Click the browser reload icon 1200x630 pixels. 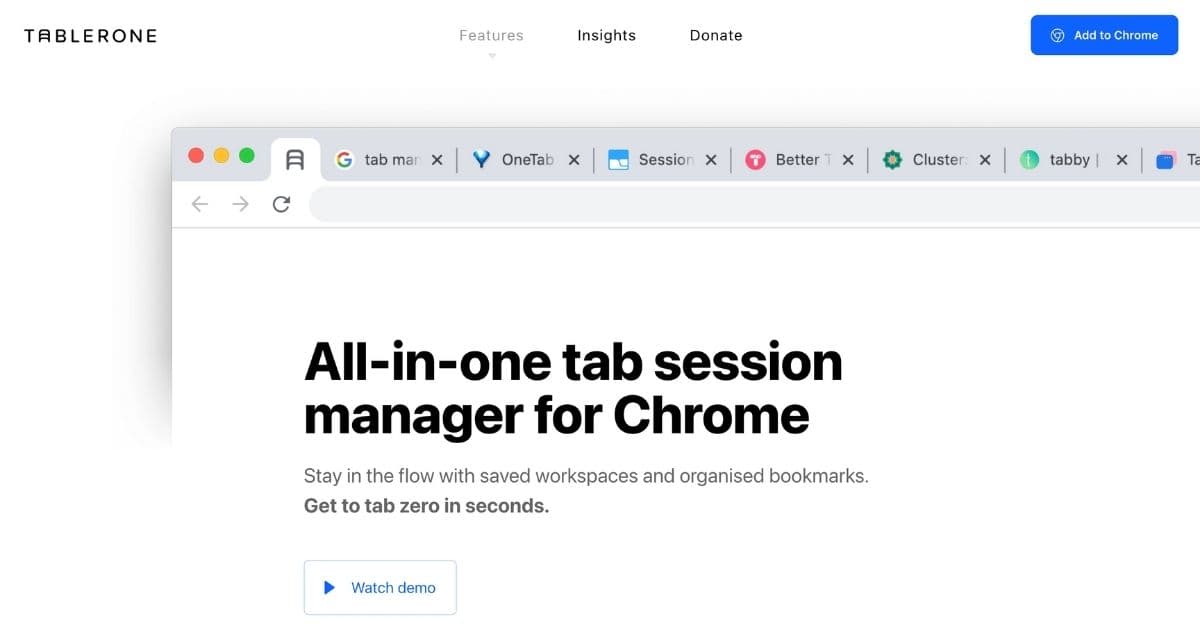(282, 204)
